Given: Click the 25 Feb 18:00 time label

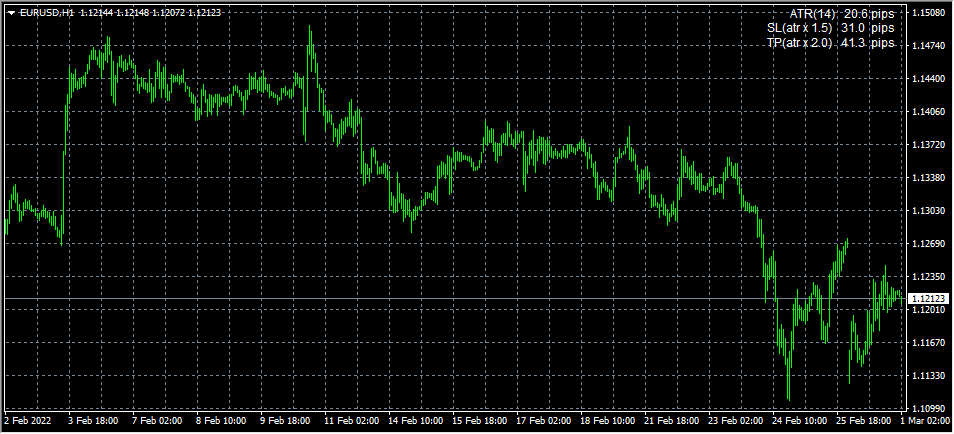Looking at the screenshot, I should click(862, 421).
